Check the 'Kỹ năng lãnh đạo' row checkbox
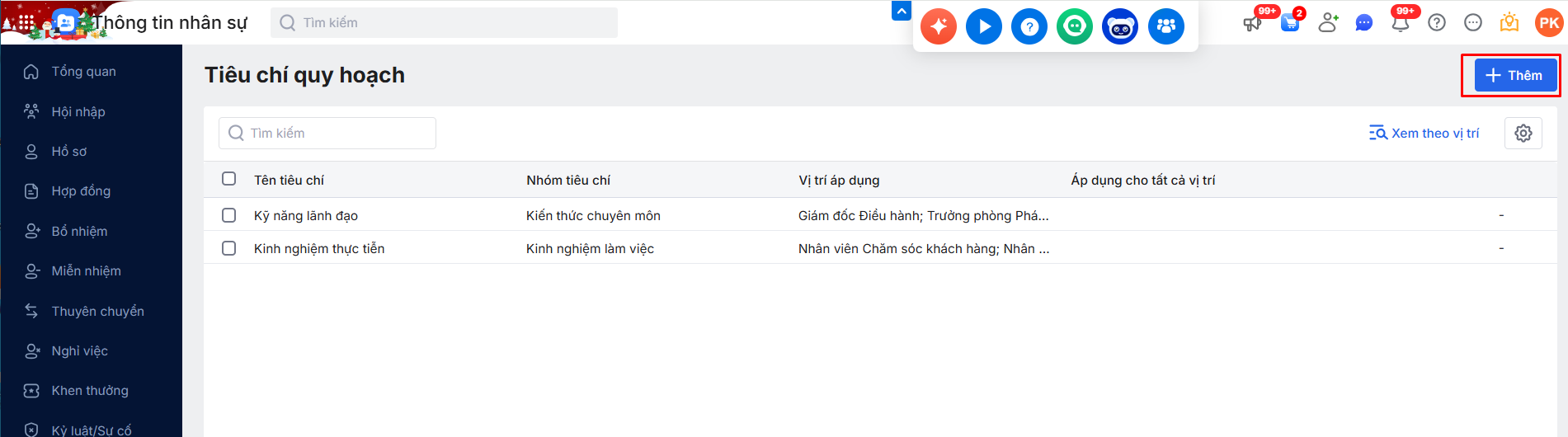 coord(229,215)
